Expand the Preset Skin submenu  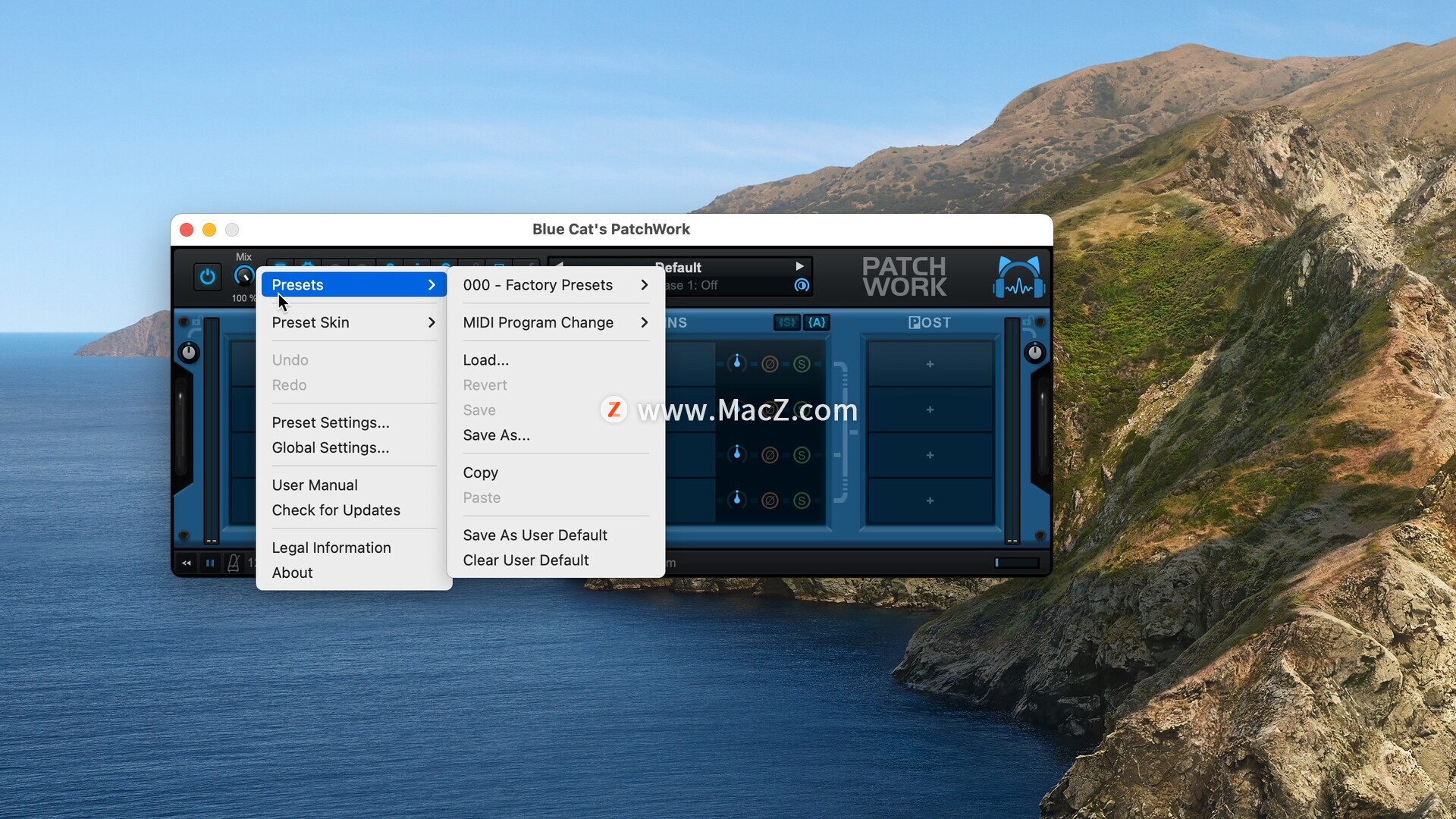(353, 322)
